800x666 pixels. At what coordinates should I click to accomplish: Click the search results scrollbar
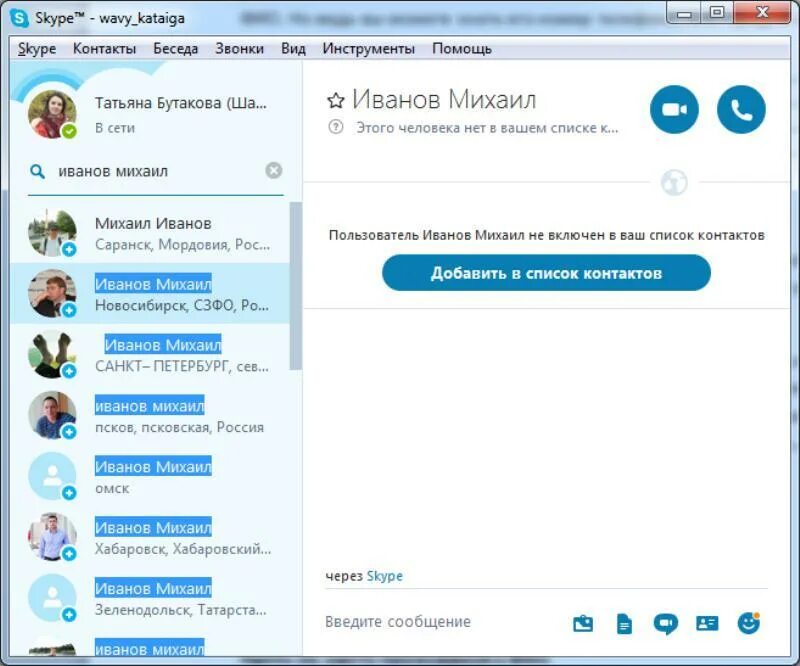coord(295,286)
